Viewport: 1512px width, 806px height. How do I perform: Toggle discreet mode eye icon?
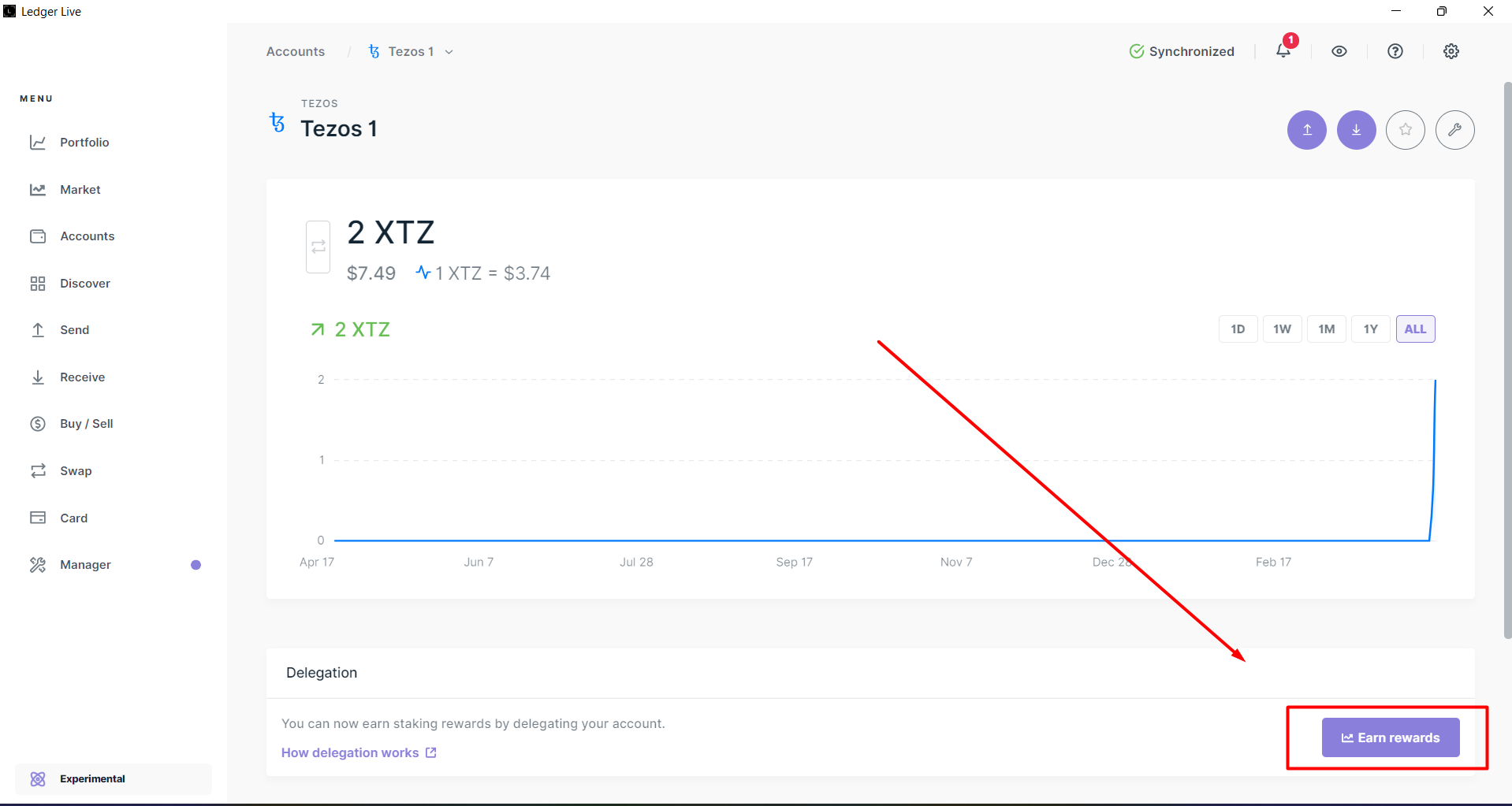[1339, 51]
